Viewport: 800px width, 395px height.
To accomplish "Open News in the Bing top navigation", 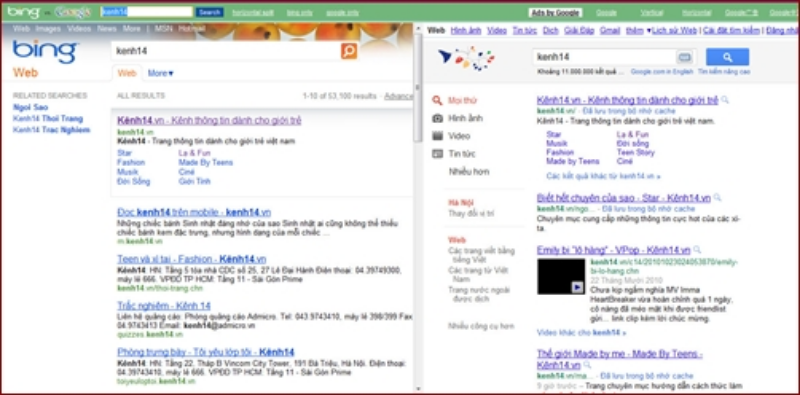I will click(x=107, y=29).
